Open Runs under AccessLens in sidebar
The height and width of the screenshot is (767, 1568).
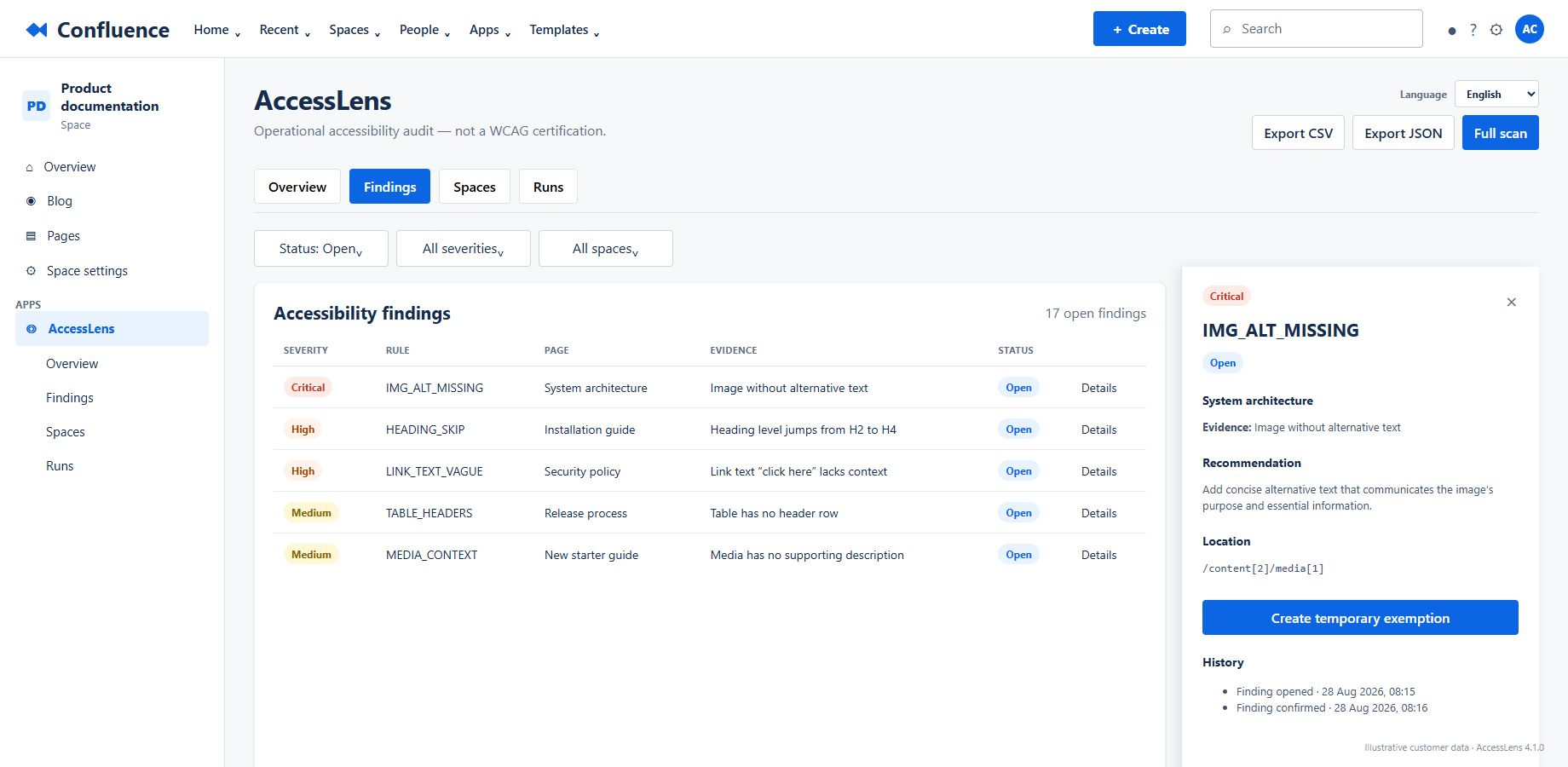tap(60, 466)
